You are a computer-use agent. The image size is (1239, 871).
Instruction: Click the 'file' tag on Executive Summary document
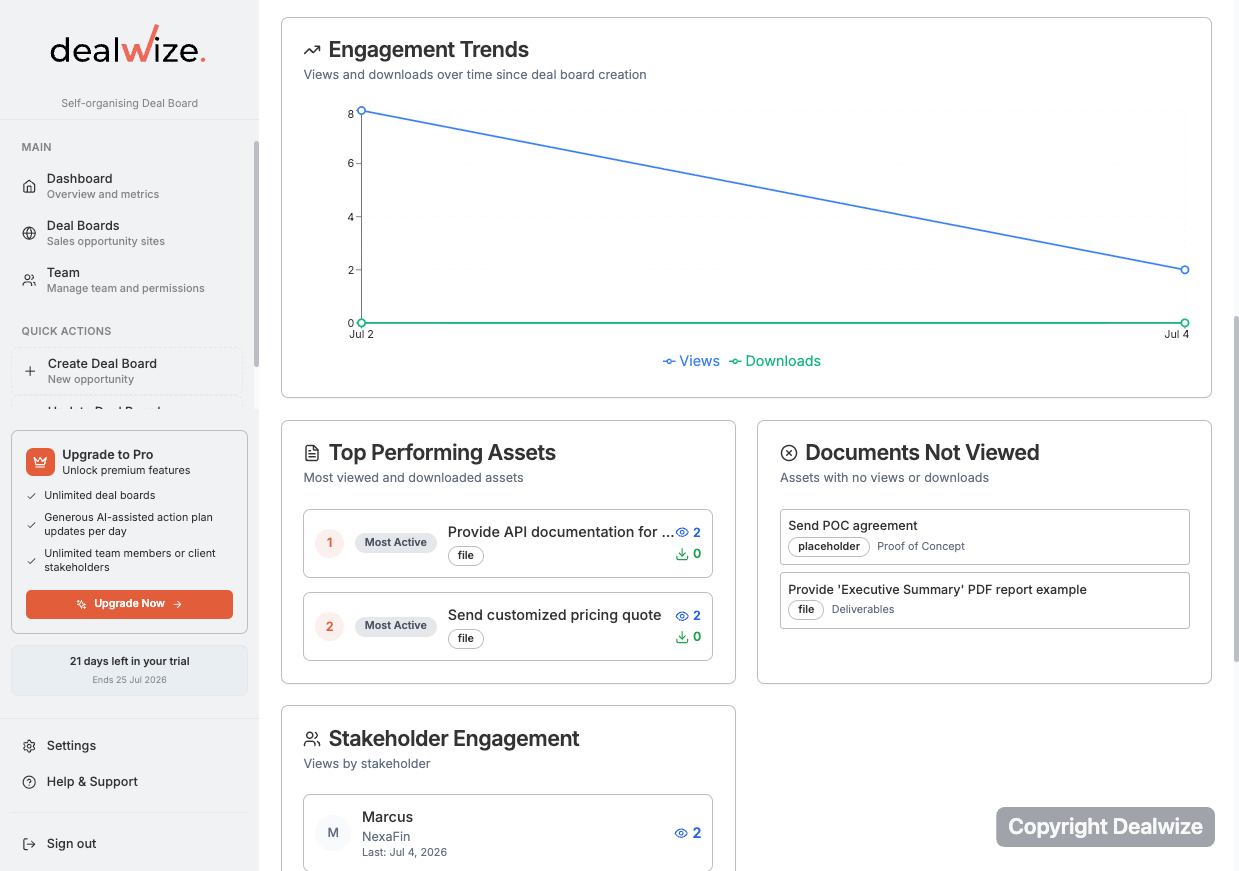(x=806, y=610)
